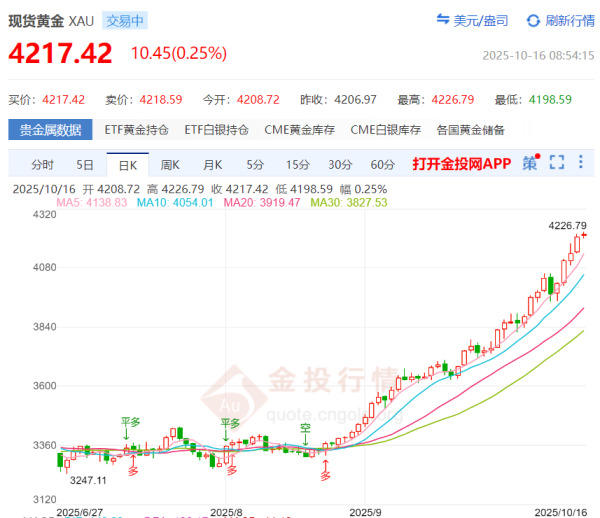Open the three-dot more options menu
Viewport: 600px width, 518px height.
[581, 162]
